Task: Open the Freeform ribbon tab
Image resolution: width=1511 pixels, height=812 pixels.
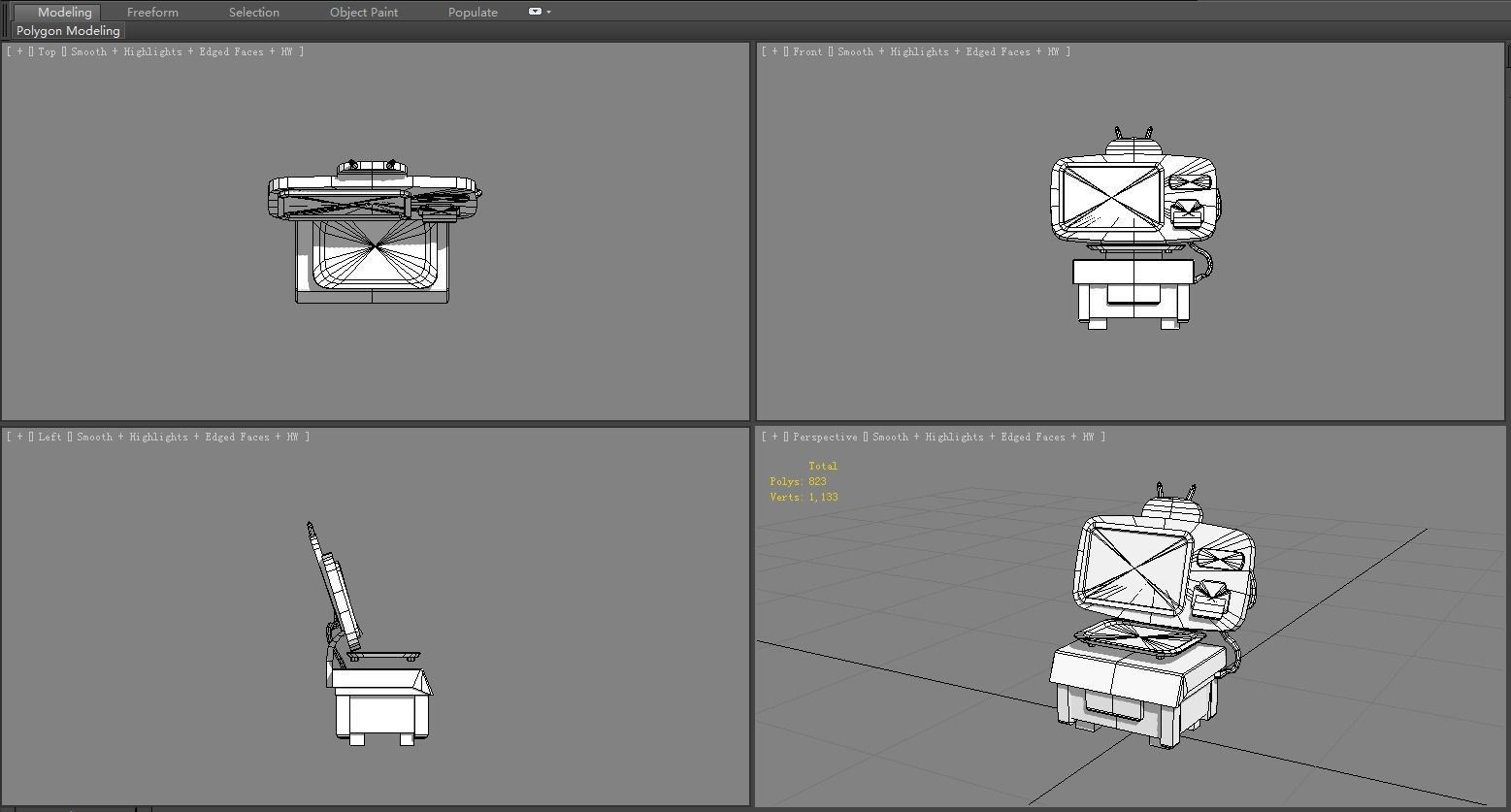Action: pyautogui.click(x=152, y=12)
